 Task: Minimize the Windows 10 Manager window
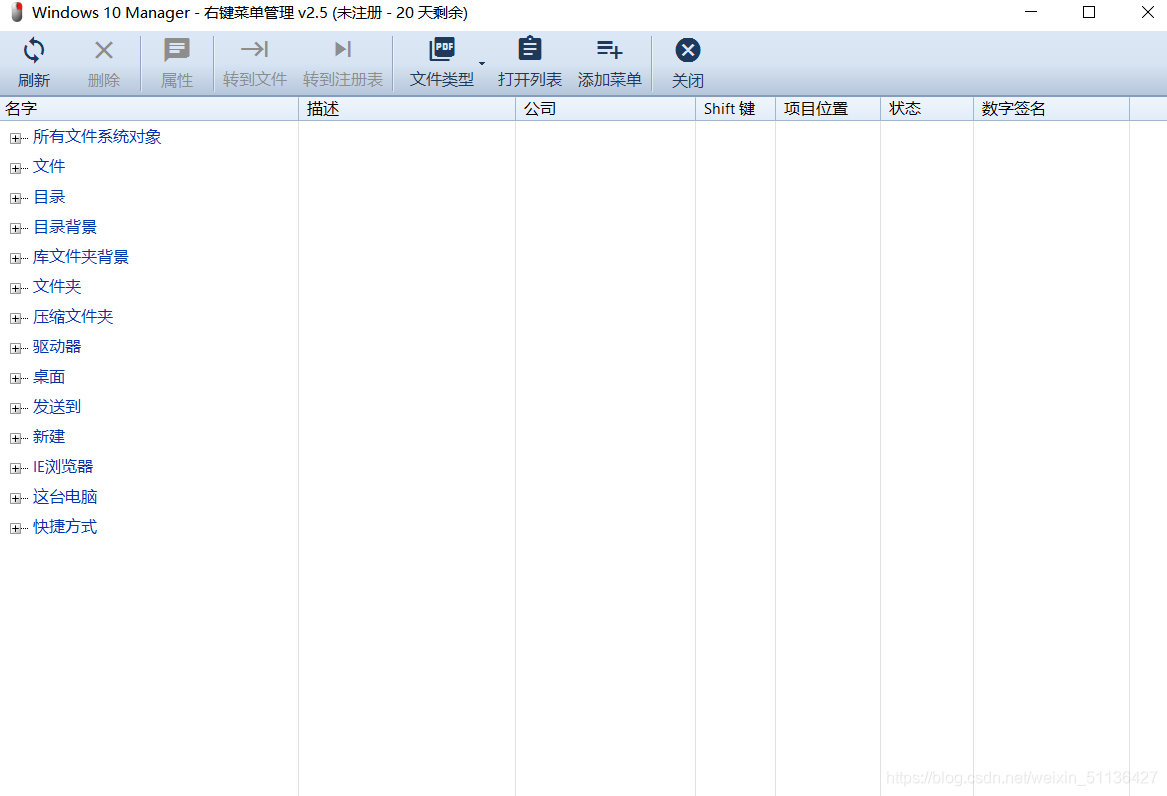tap(1031, 12)
